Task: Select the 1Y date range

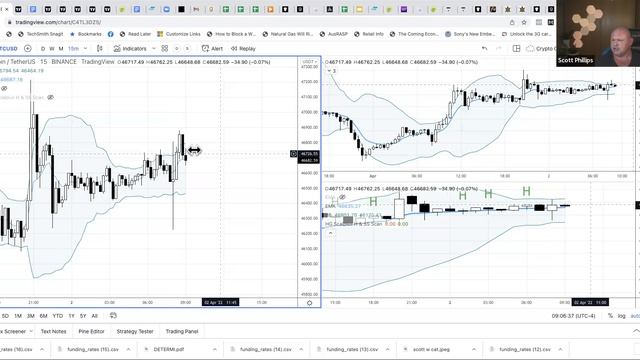Action: click(71, 316)
